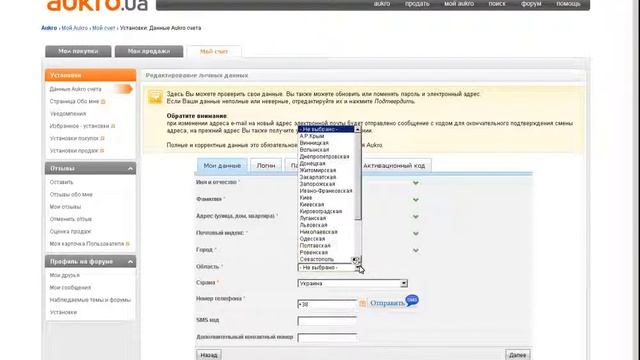Select А.Р.Крым in the region list
Viewport: 640px width, 360px height.
click(312, 136)
